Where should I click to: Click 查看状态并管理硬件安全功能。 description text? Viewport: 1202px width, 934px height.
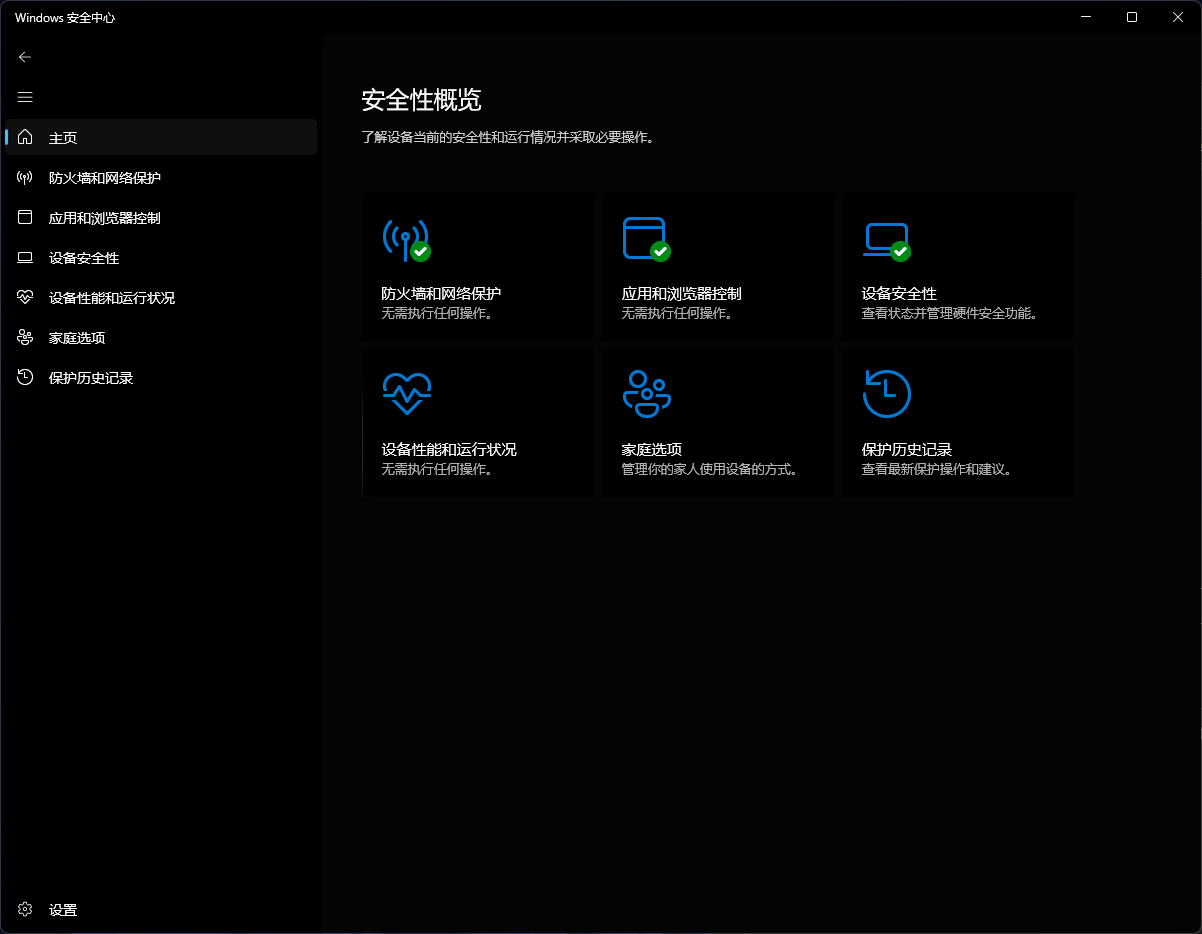pyautogui.click(x=951, y=313)
